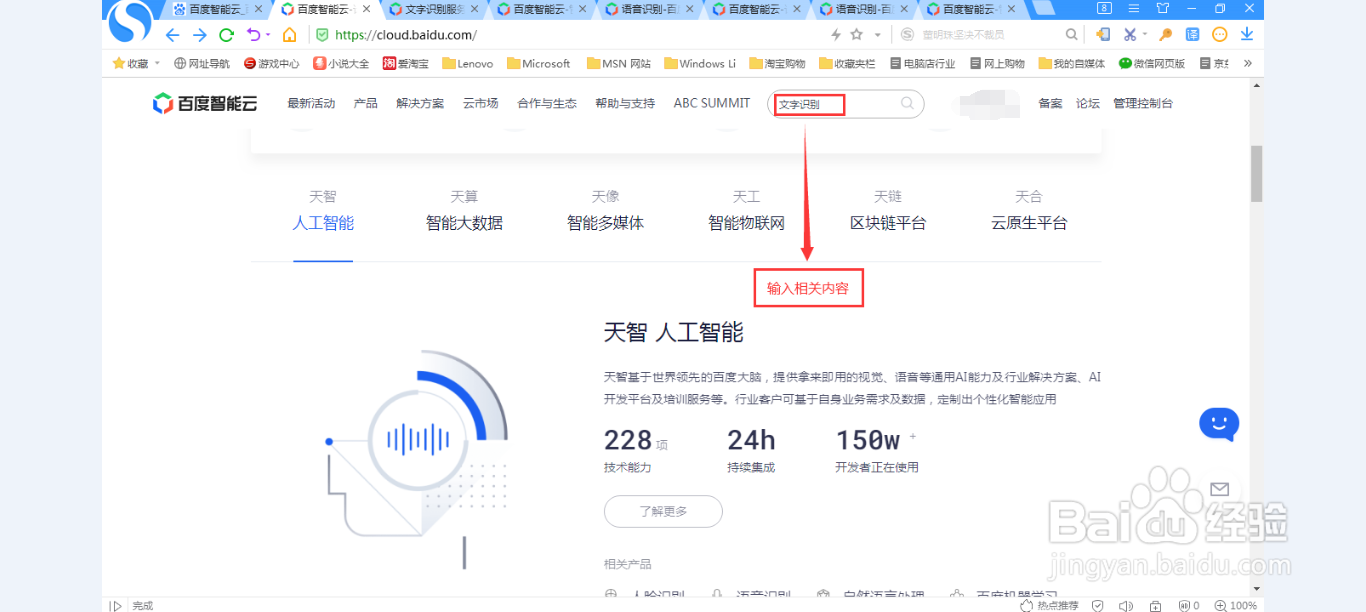Click the green security shield in address bar
The height and width of the screenshot is (612, 1366).
tap(322, 35)
